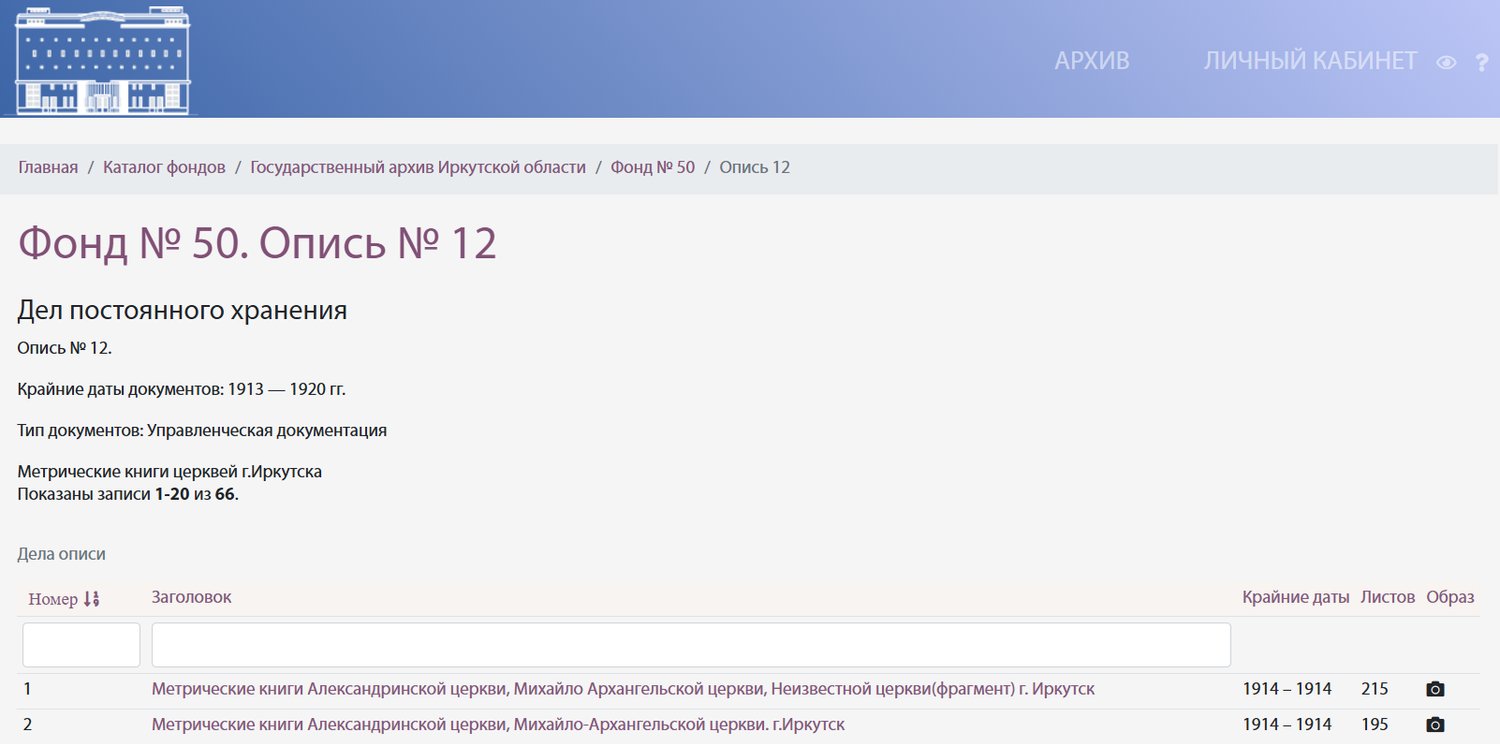The width and height of the screenshot is (1500, 744).
Task: Click the Листов column header
Action: pos(1388,597)
